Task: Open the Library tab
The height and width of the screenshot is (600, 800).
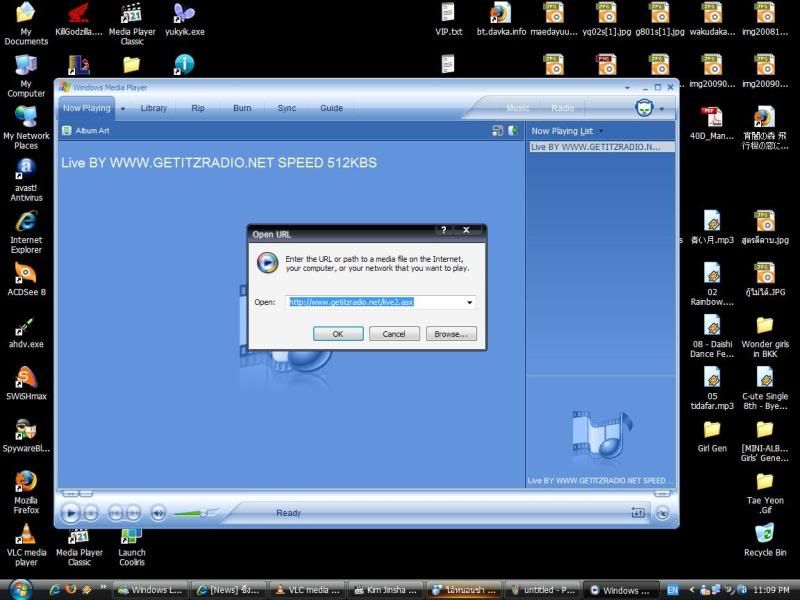Action: tap(154, 108)
